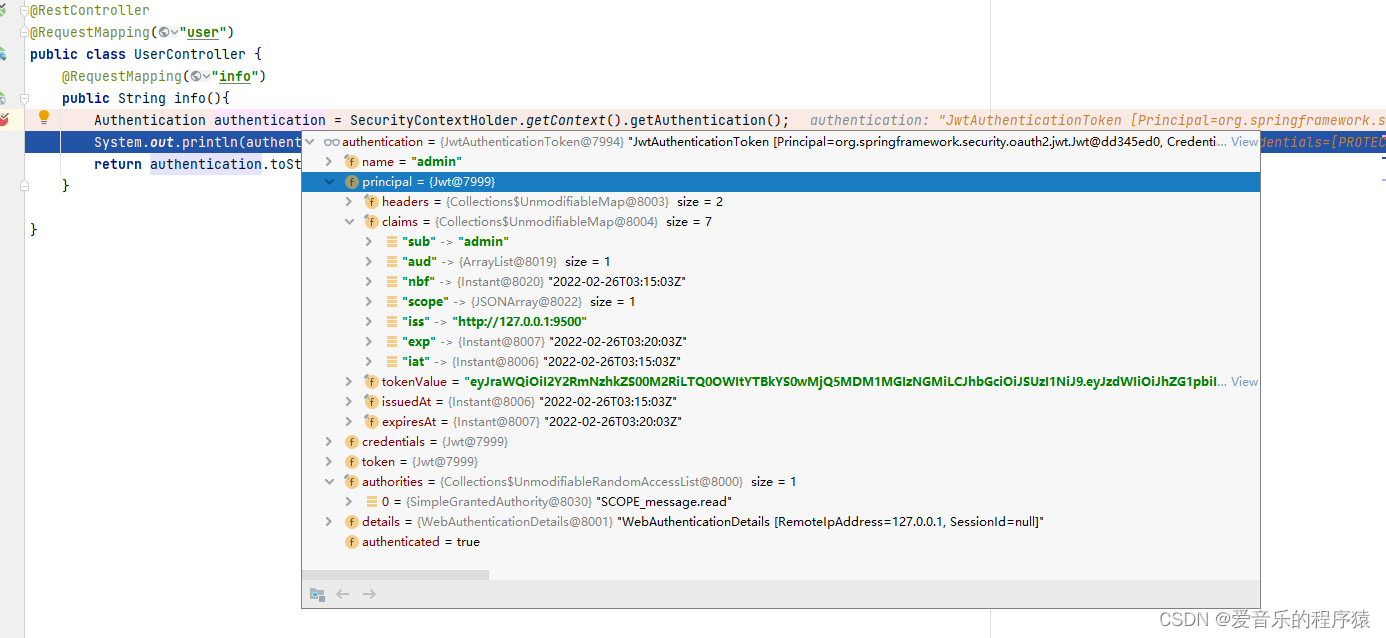Collapse the authorities list node

[329, 482]
